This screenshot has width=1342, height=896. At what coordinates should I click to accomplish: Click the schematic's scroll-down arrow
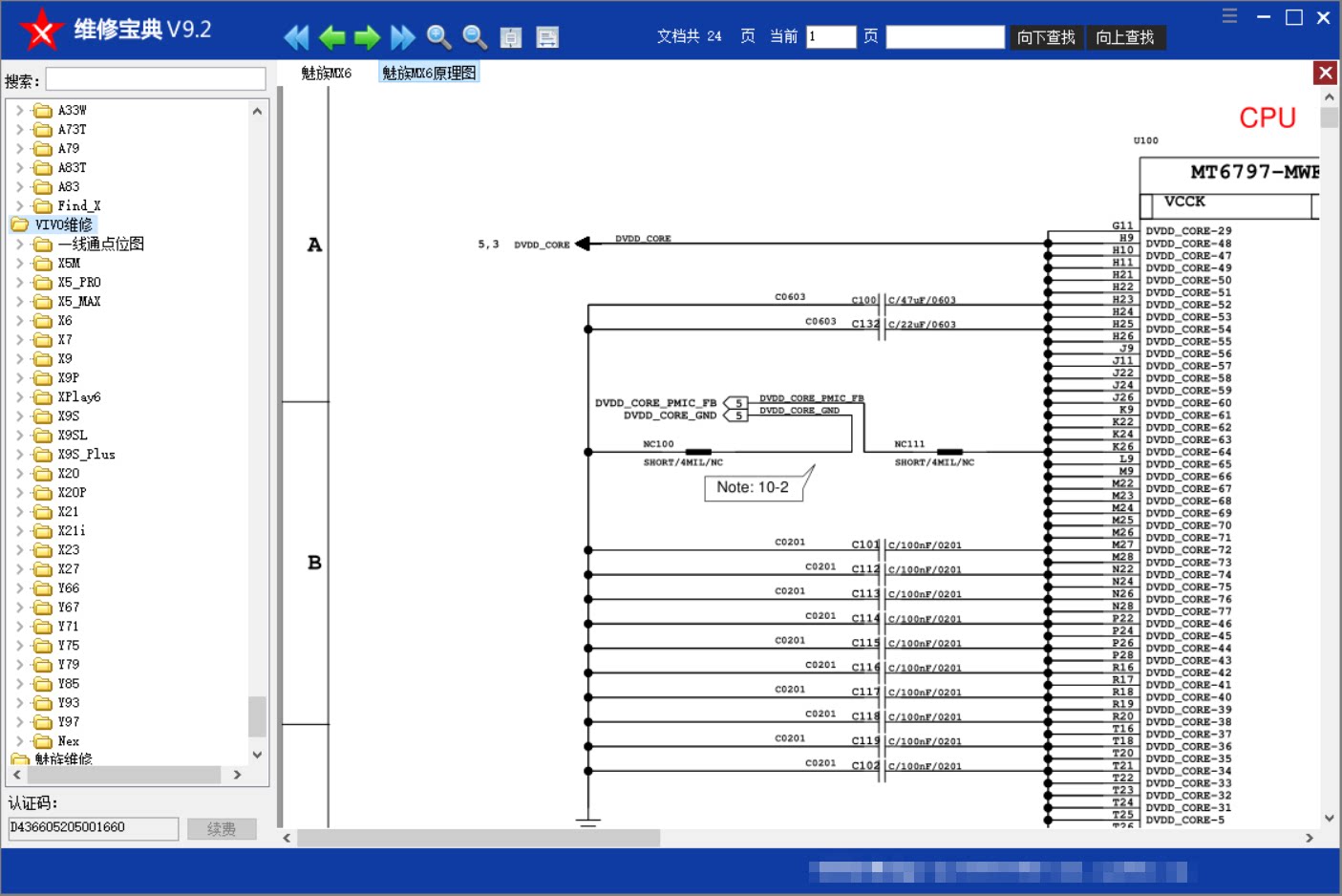pos(1329,818)
